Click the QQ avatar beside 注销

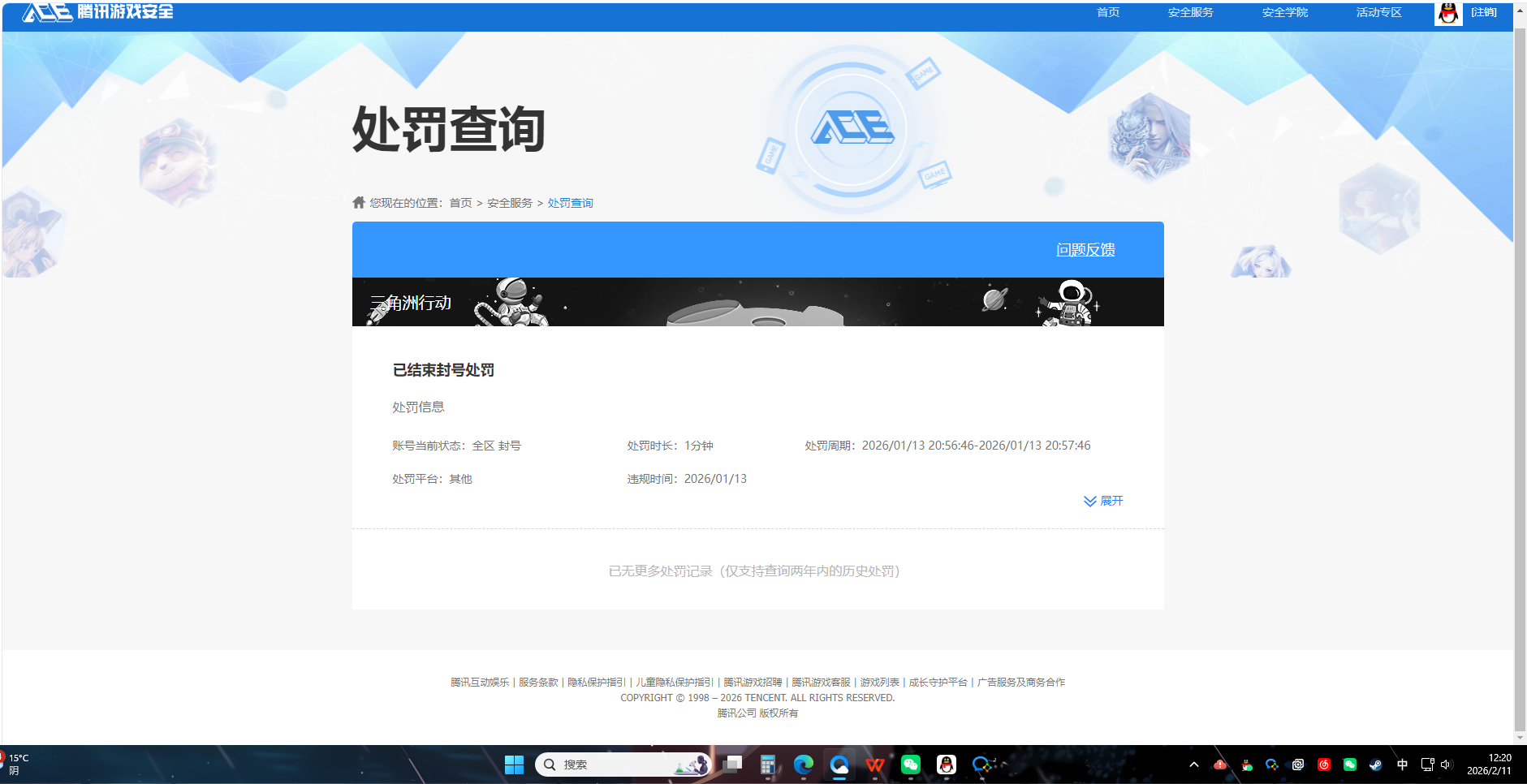click(1447, 13)
